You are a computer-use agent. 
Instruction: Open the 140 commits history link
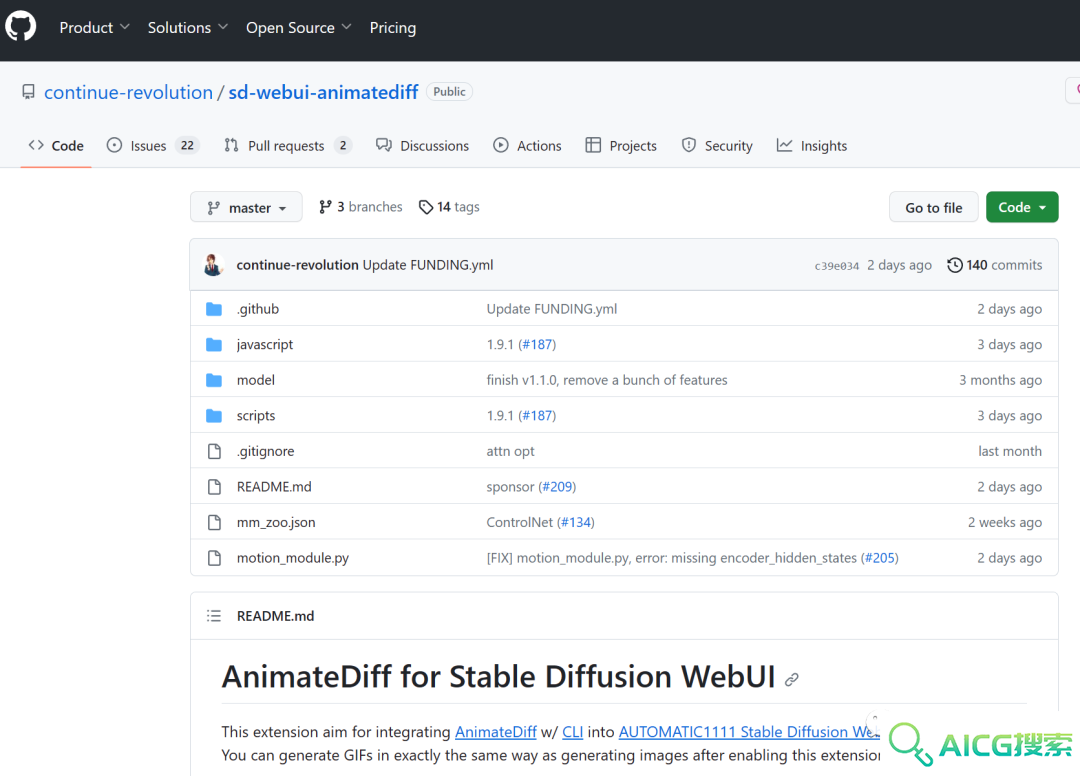pyautogui.click(x=995, y=265)
